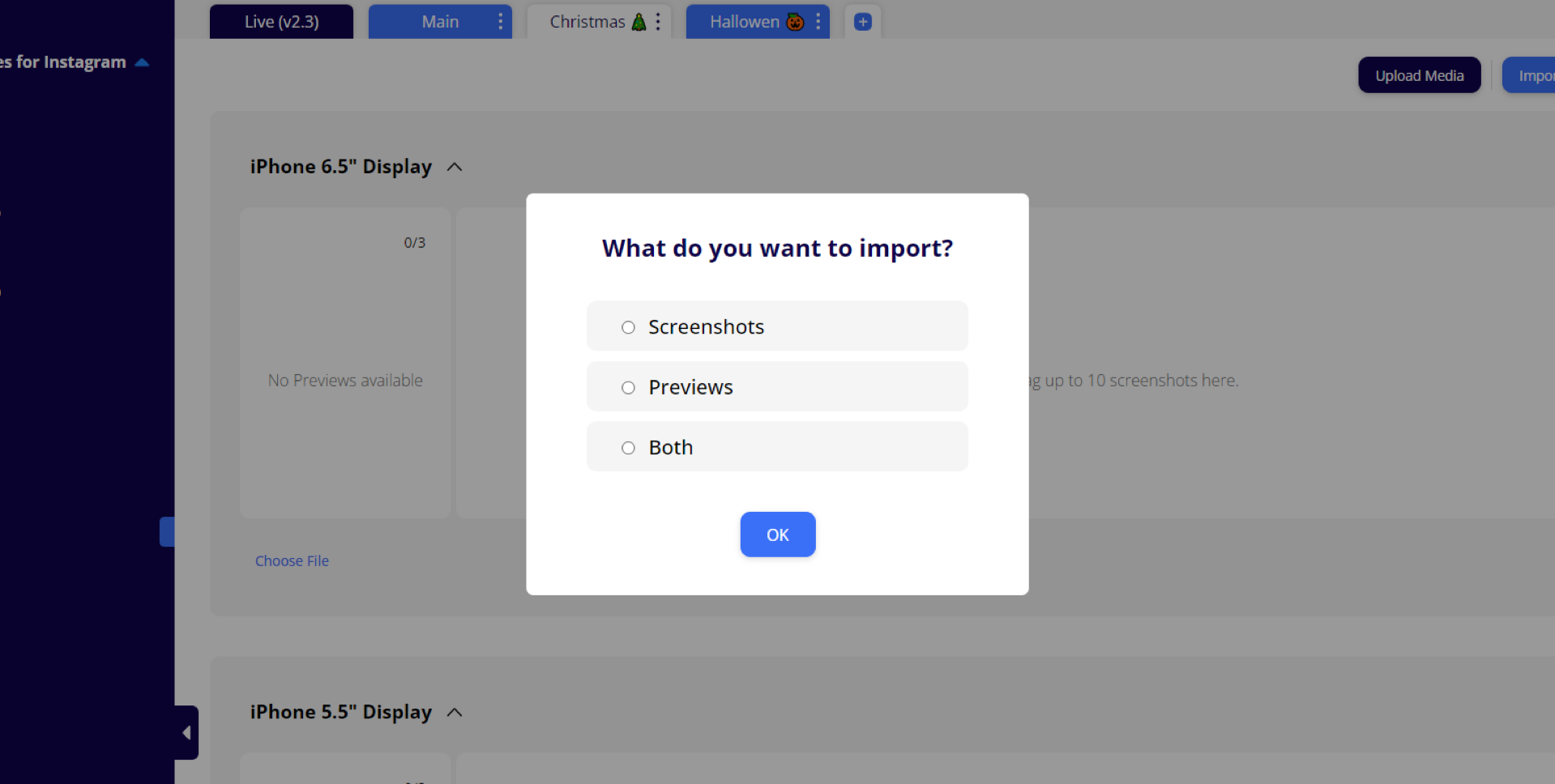The width and height of the screenshot is (1555, 784).
Task: Open the Main tab three-dot menu
Action: [x=500, y=22]
